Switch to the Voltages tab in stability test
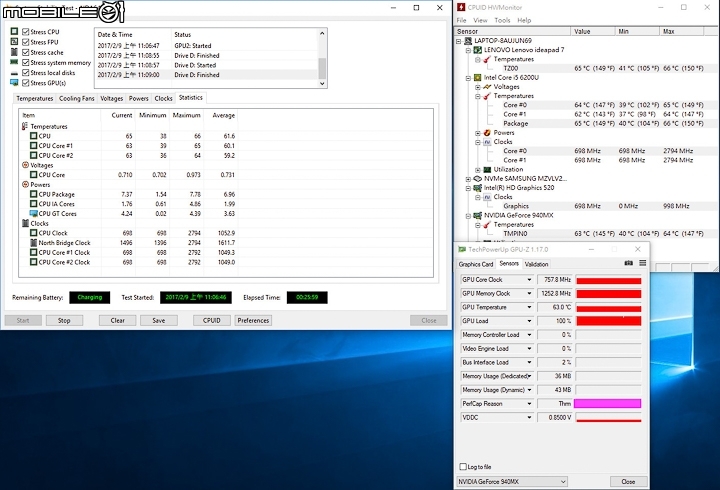 112,98
